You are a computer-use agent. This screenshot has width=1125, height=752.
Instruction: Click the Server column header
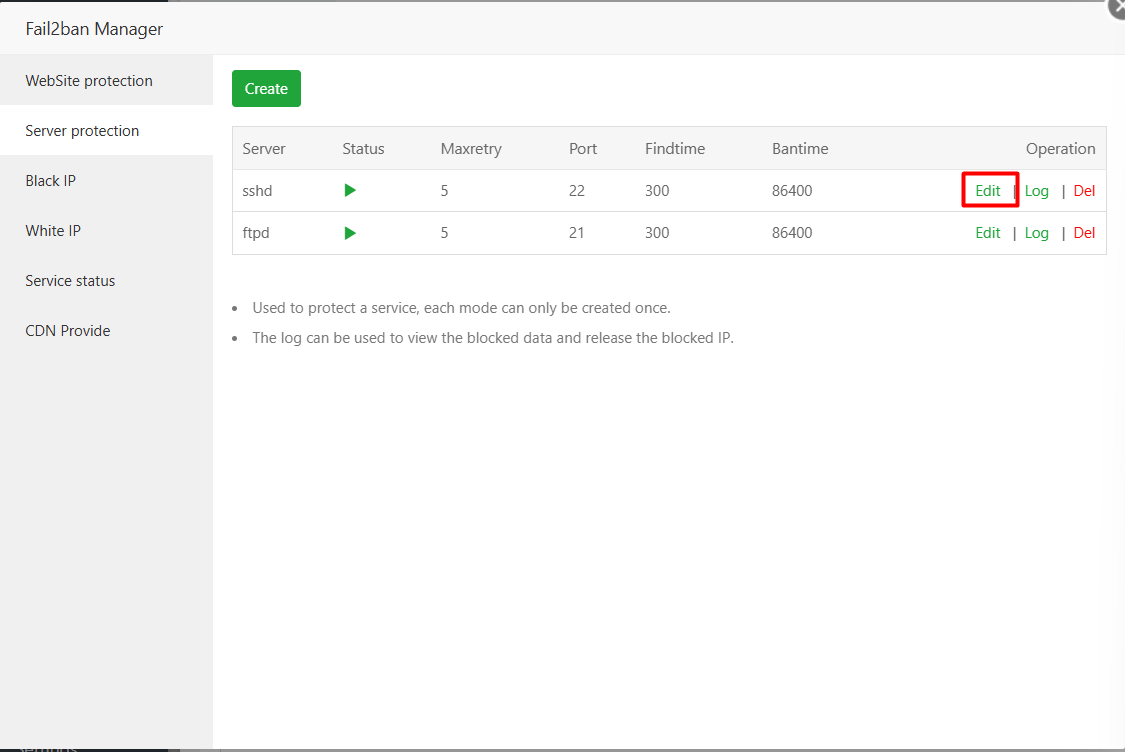click(264, 148)
